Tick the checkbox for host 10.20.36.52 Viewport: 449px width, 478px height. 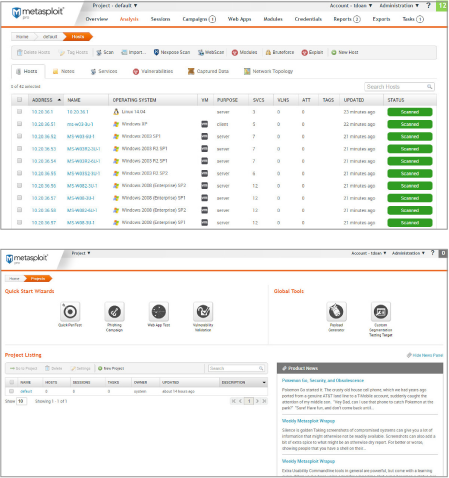pyautogui.click(x=19, y=136)
